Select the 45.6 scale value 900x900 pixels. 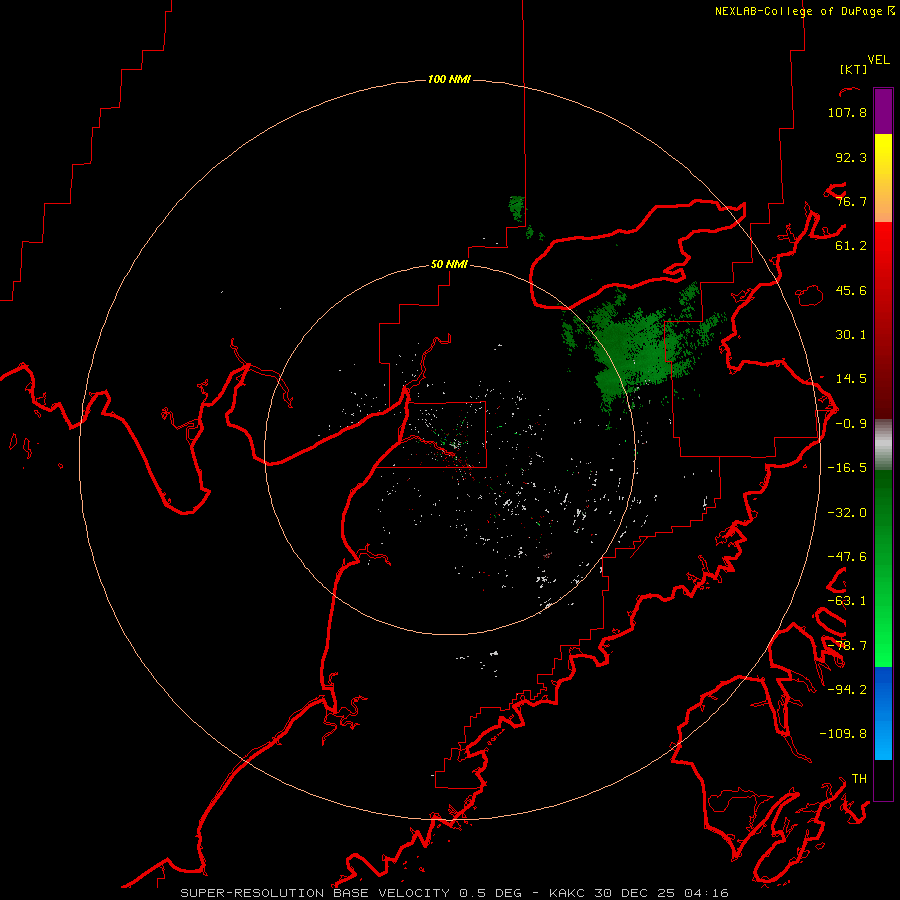[x=851, y=290]
